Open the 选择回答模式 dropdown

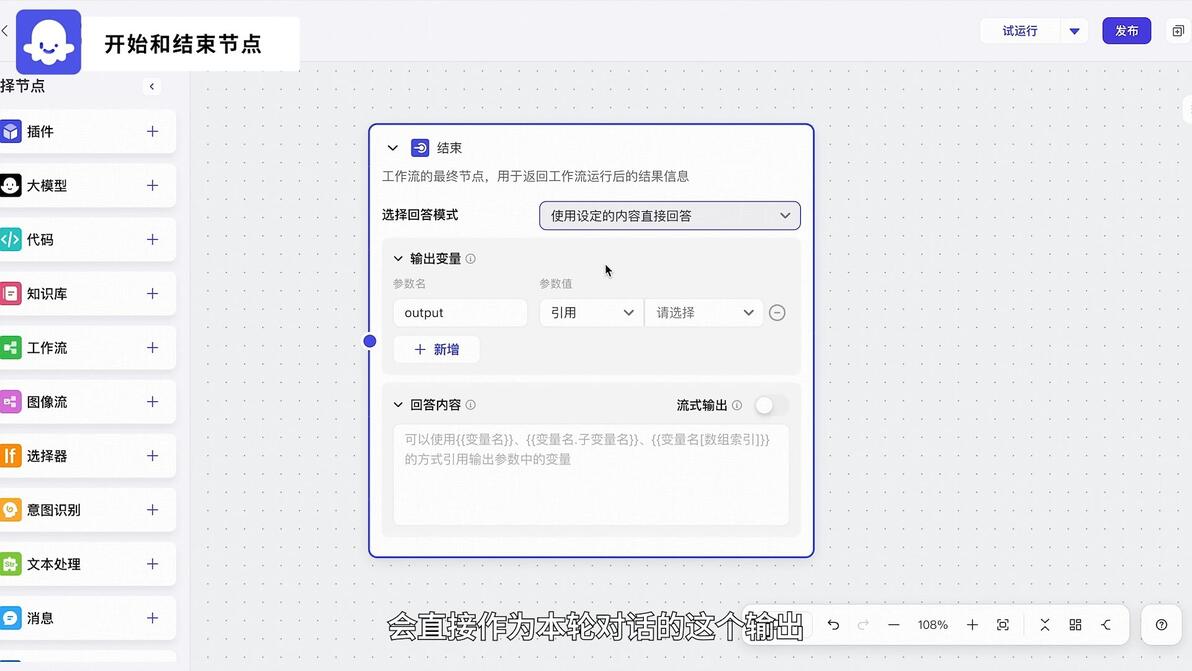pos(670,216)
